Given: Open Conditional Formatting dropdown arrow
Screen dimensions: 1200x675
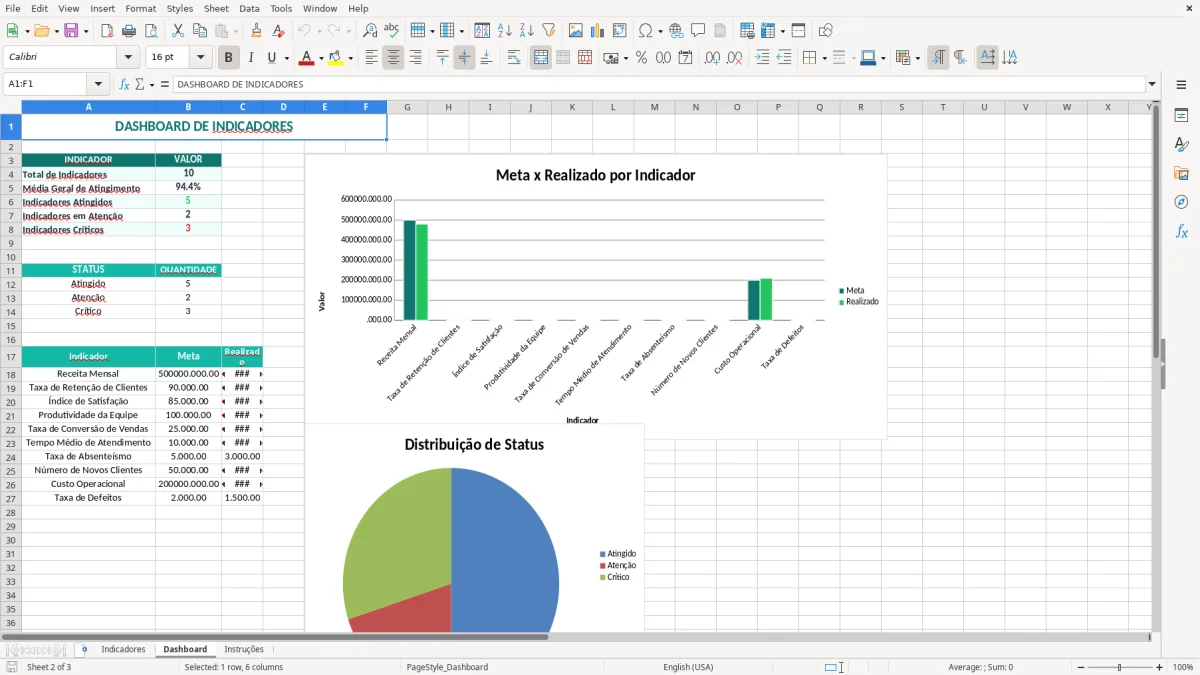Looking at the screenshot, I should tap(917, 58).
